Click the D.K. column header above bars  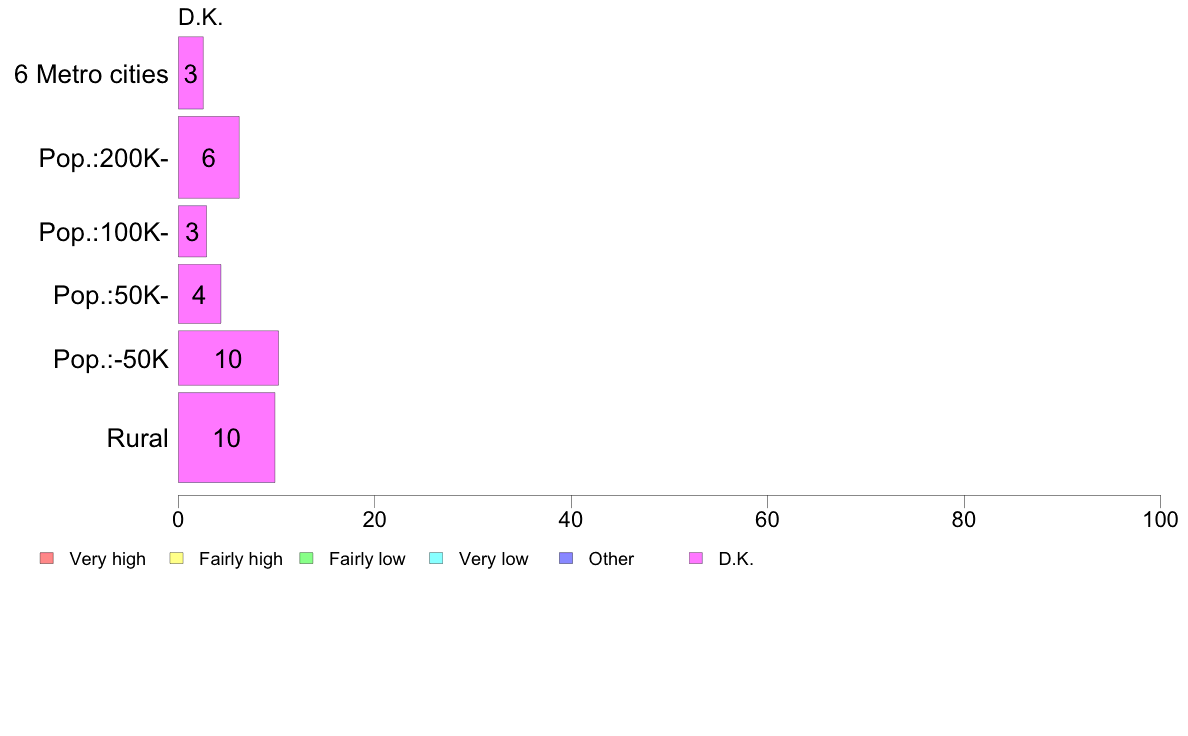tap(201, 17)
